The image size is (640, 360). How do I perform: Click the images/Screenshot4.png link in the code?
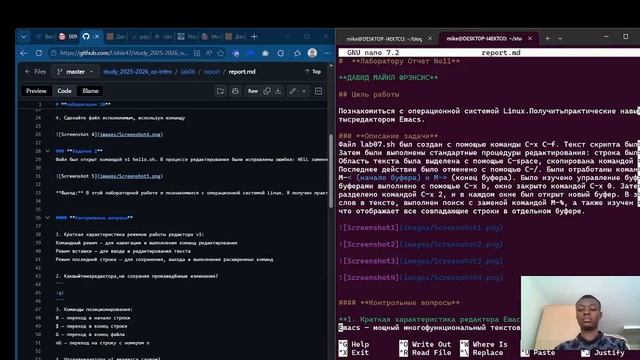point(131,134)
